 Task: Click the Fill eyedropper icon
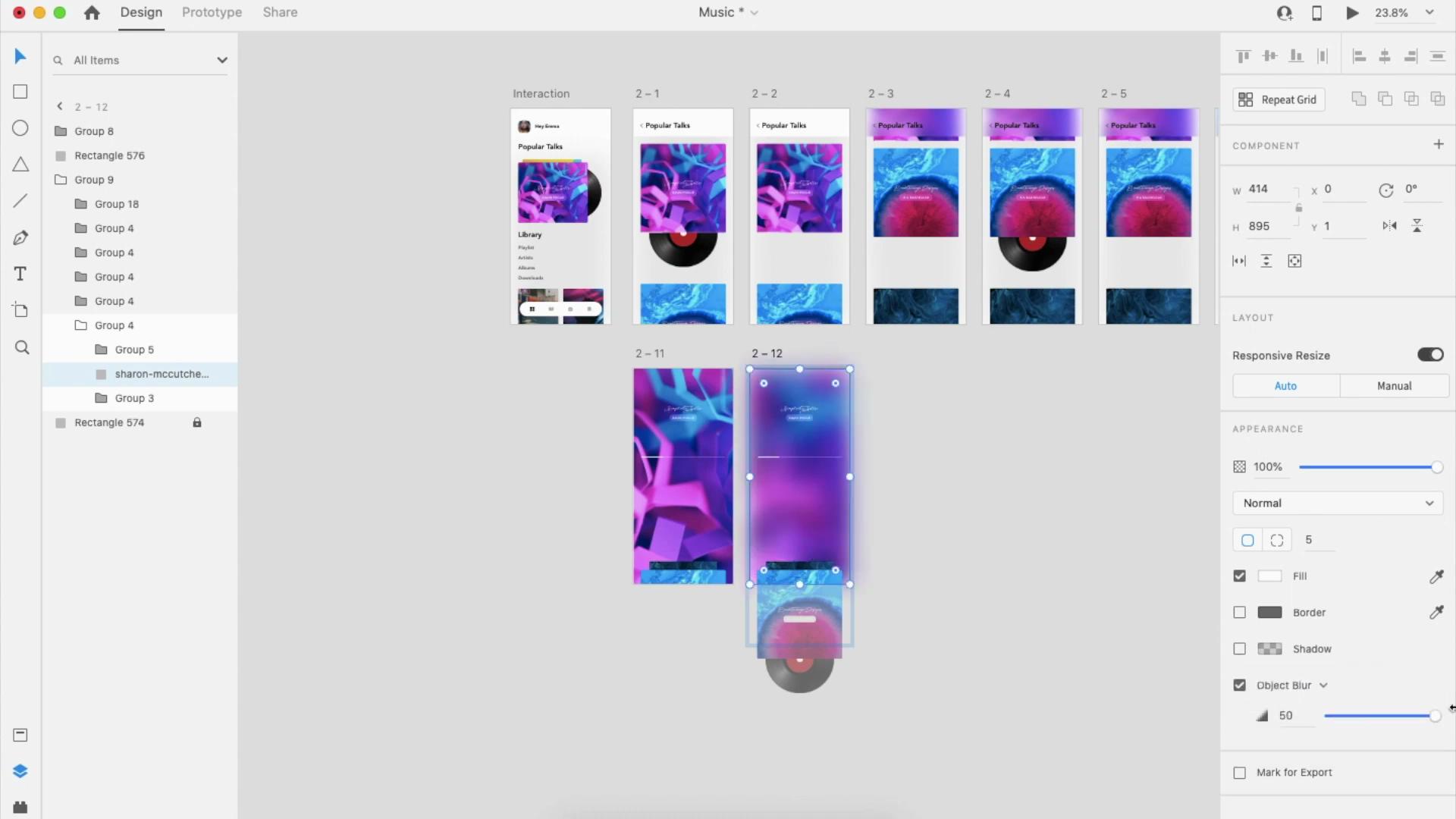tap(1436, 576)
